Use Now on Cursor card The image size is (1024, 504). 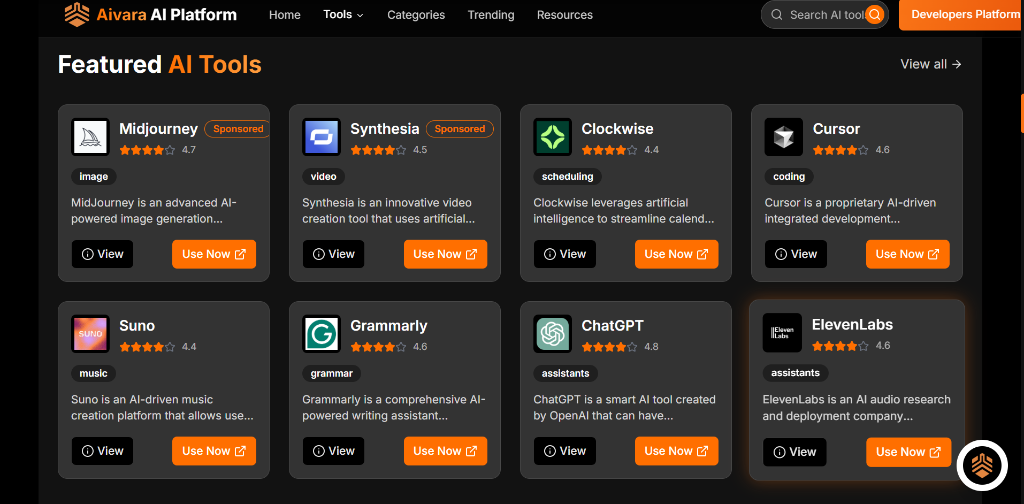pyautogui.click(x=908, y=254)
